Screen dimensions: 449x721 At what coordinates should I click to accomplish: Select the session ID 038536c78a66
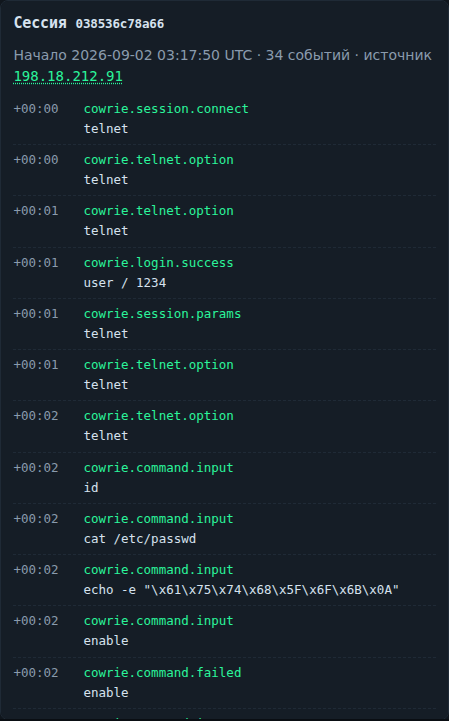120,23
